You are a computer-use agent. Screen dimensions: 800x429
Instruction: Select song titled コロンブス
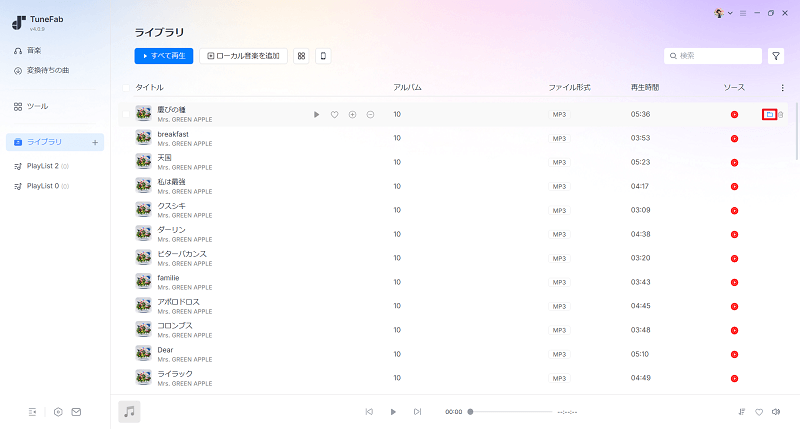pyautogui.click(x=175, y=325)
